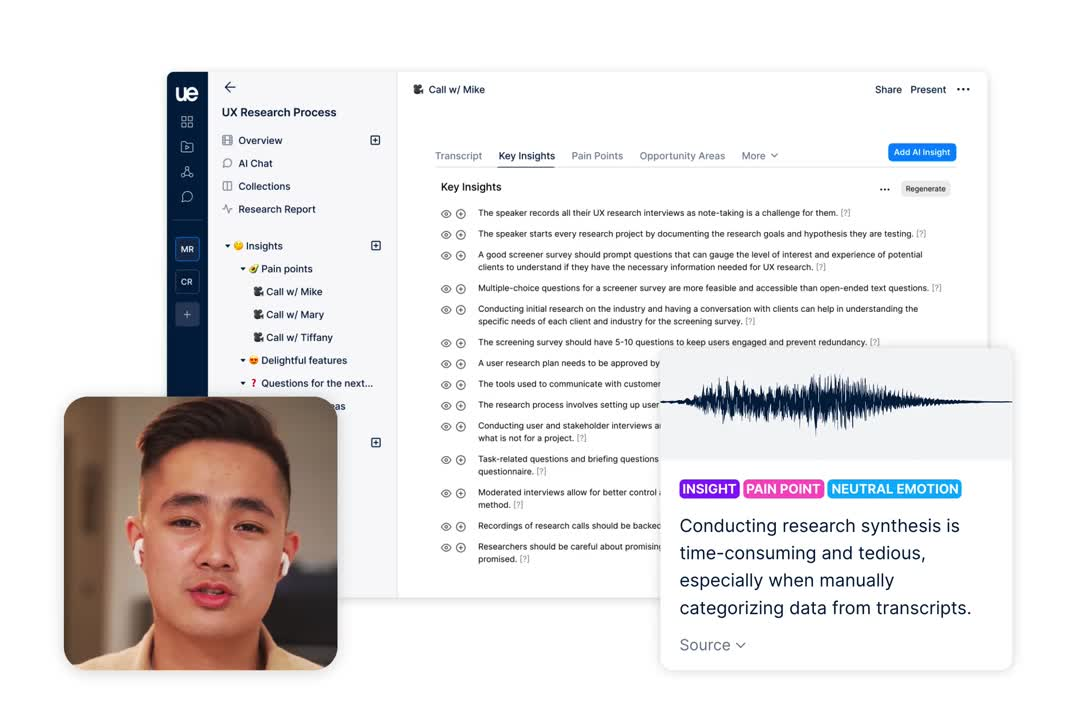The height and width of the screenshot is (720, 1086).
Task: Go back using the left arrow
Action: (230, 87)
